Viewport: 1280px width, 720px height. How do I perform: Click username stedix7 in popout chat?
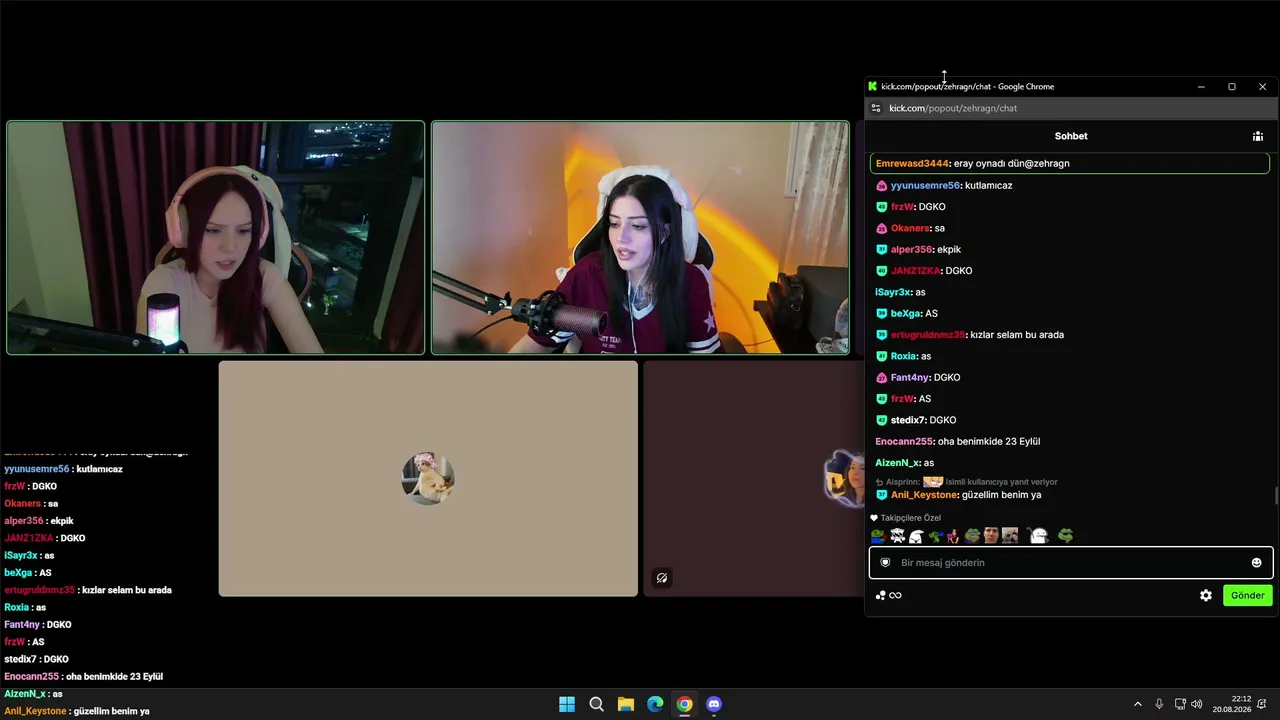click(908, 421)
